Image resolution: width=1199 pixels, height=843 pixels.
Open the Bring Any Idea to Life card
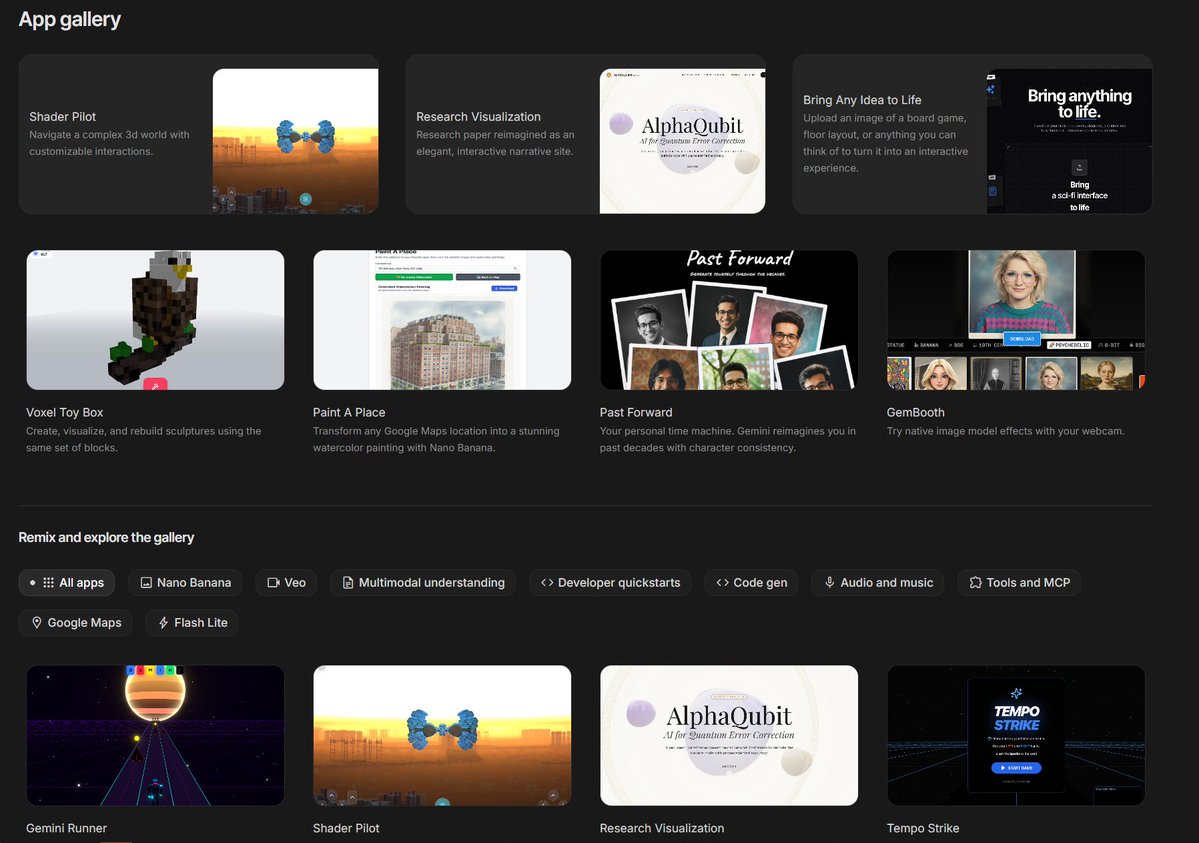click(973, 134)
